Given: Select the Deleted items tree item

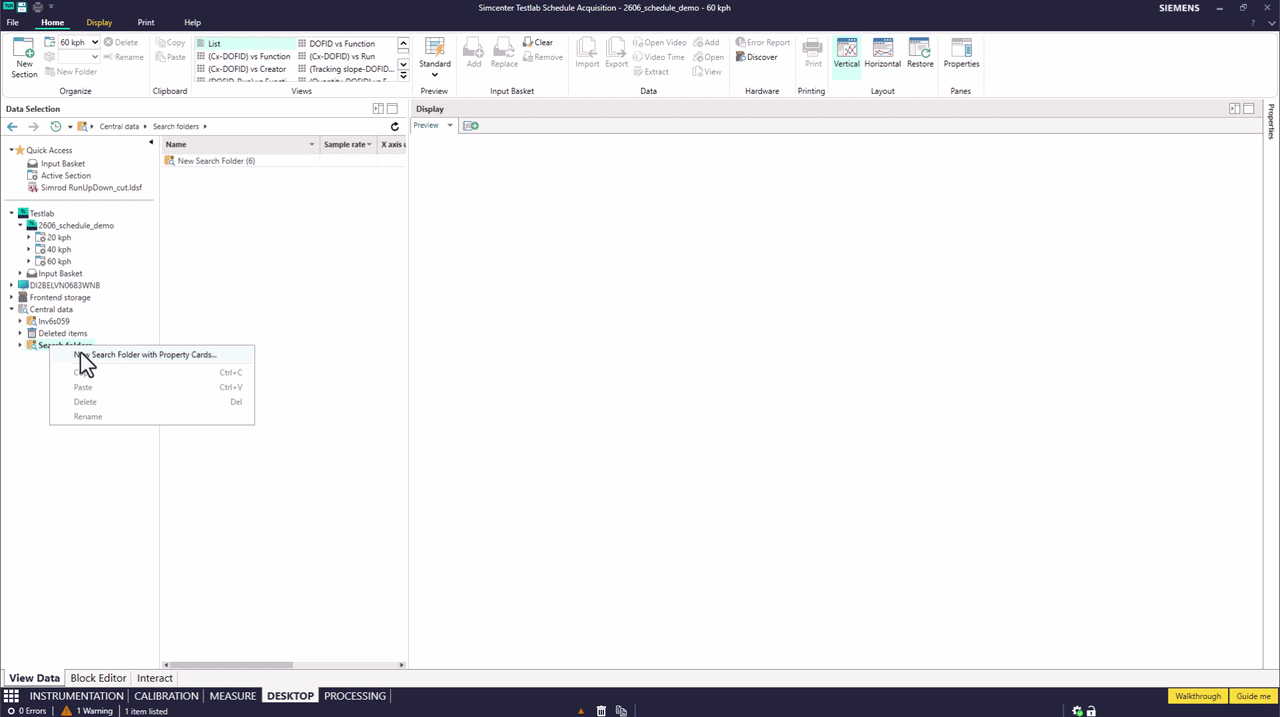Looking at the screenshot, I should pyautogui.click(x=62, y=334).
